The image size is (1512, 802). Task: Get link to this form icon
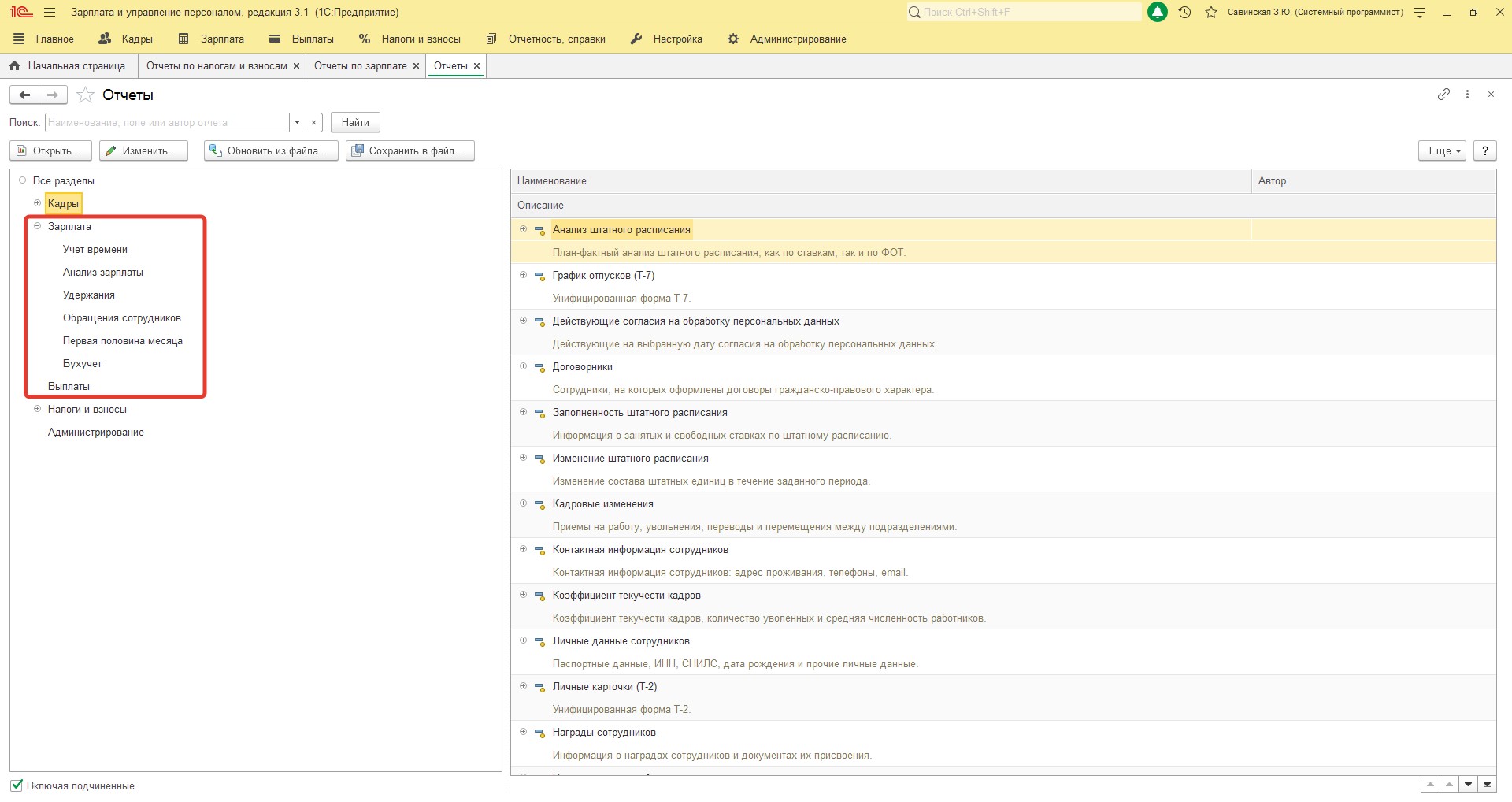coord(1443,95)
